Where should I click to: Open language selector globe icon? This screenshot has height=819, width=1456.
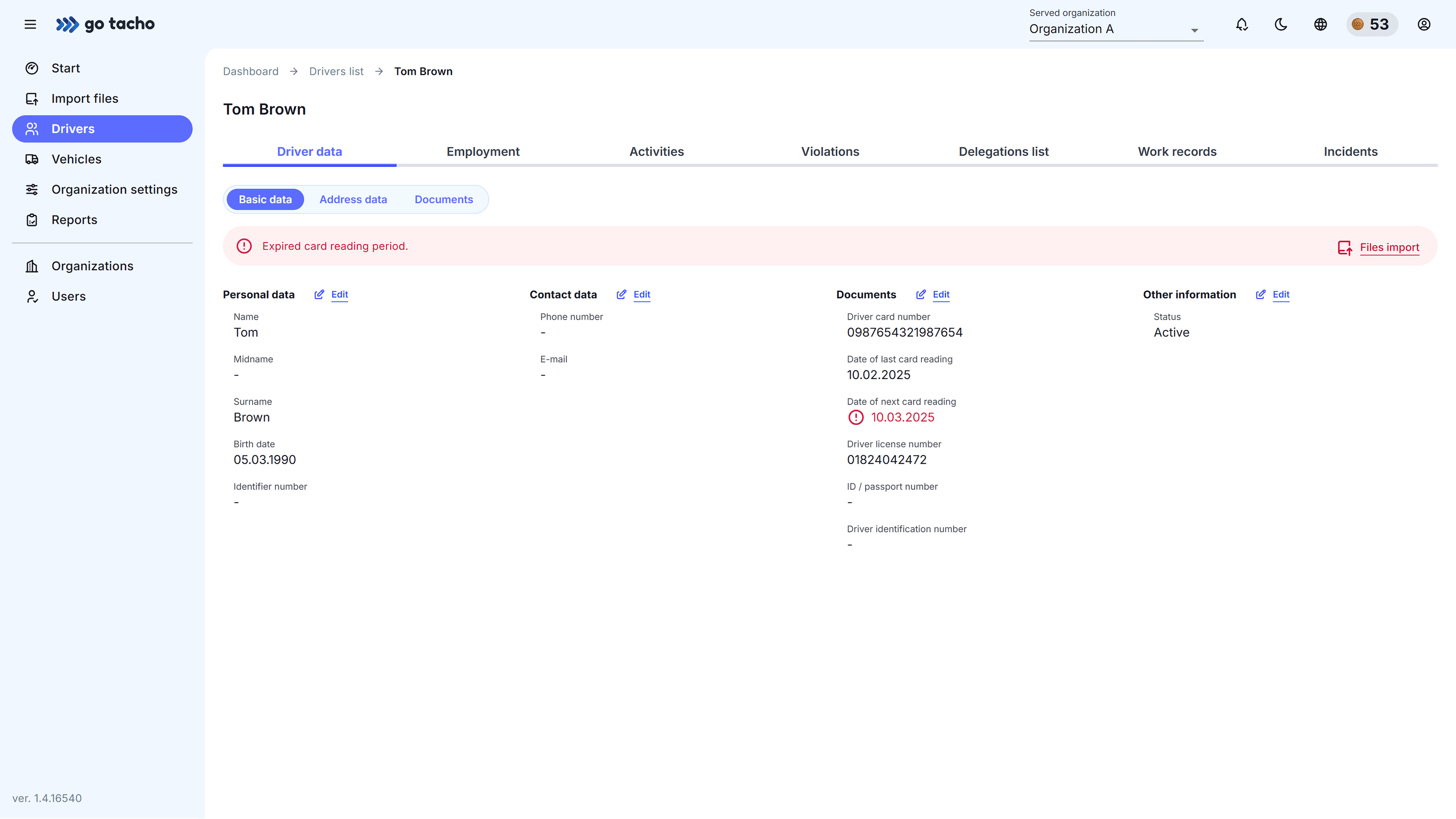point(1320,24)
